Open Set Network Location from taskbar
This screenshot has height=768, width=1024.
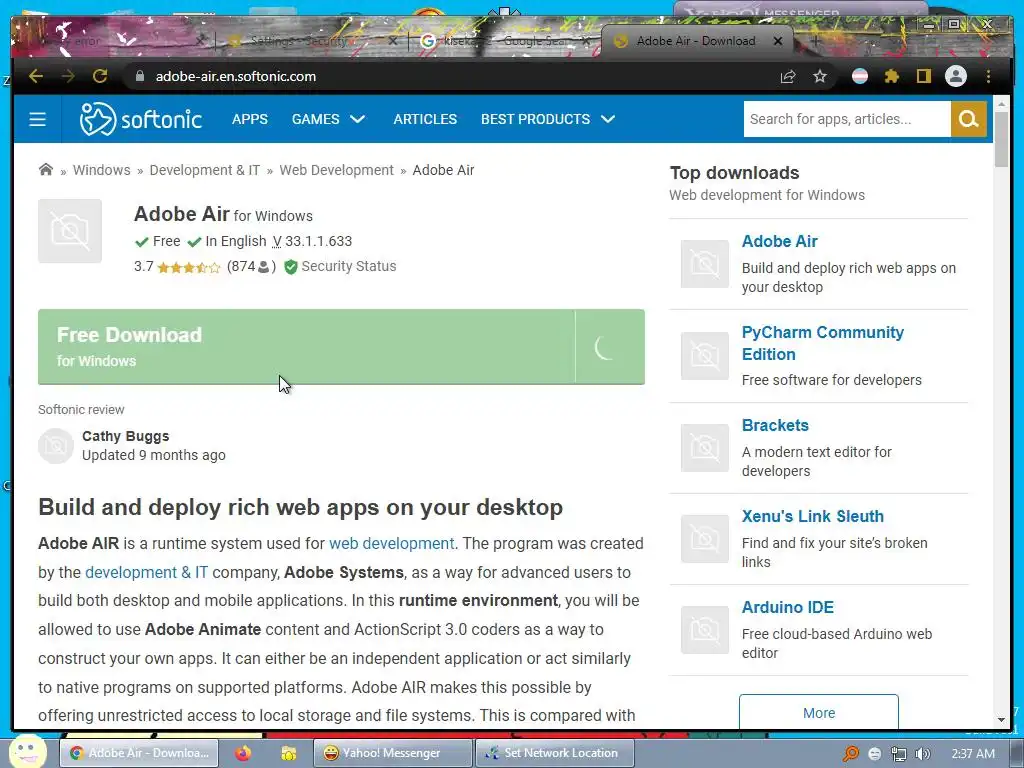click(x=554, y=753)
